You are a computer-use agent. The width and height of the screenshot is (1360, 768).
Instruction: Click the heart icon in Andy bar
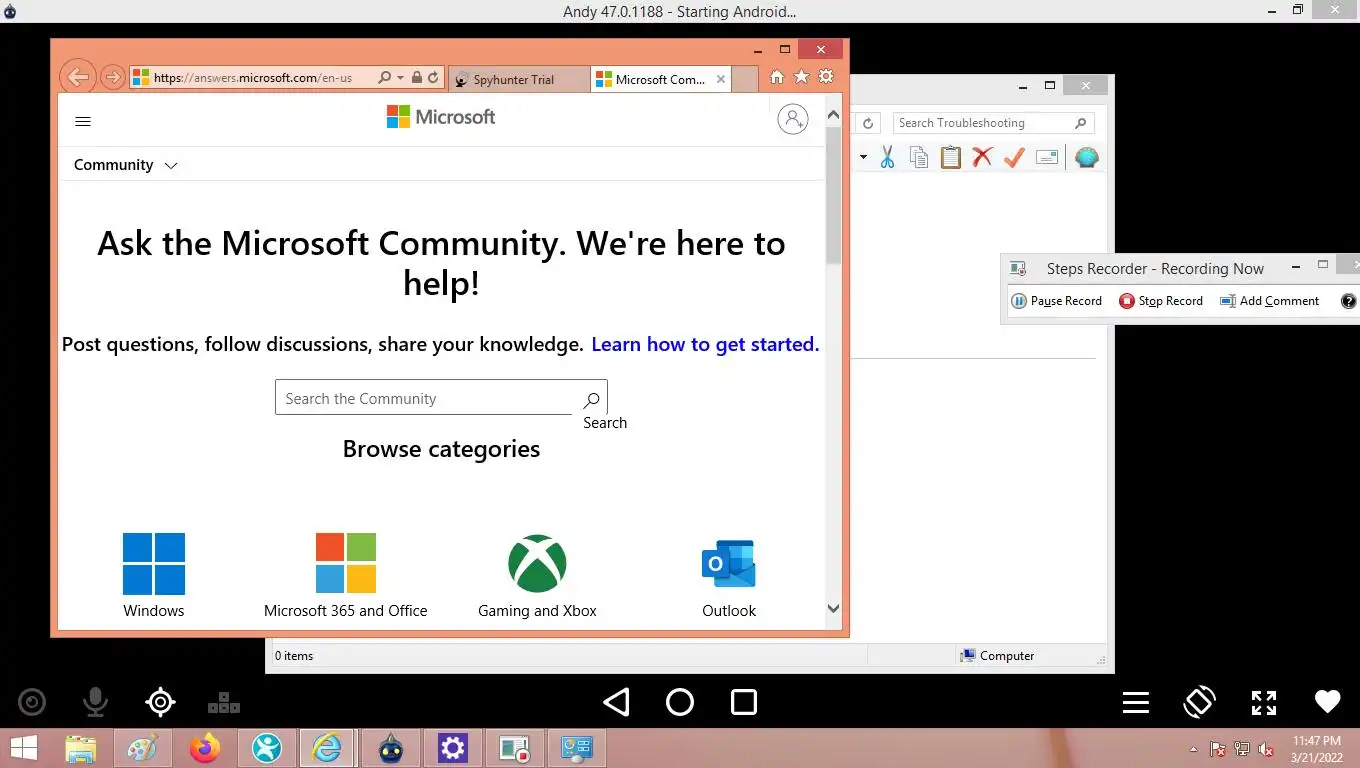click(x=1327, y=702)
